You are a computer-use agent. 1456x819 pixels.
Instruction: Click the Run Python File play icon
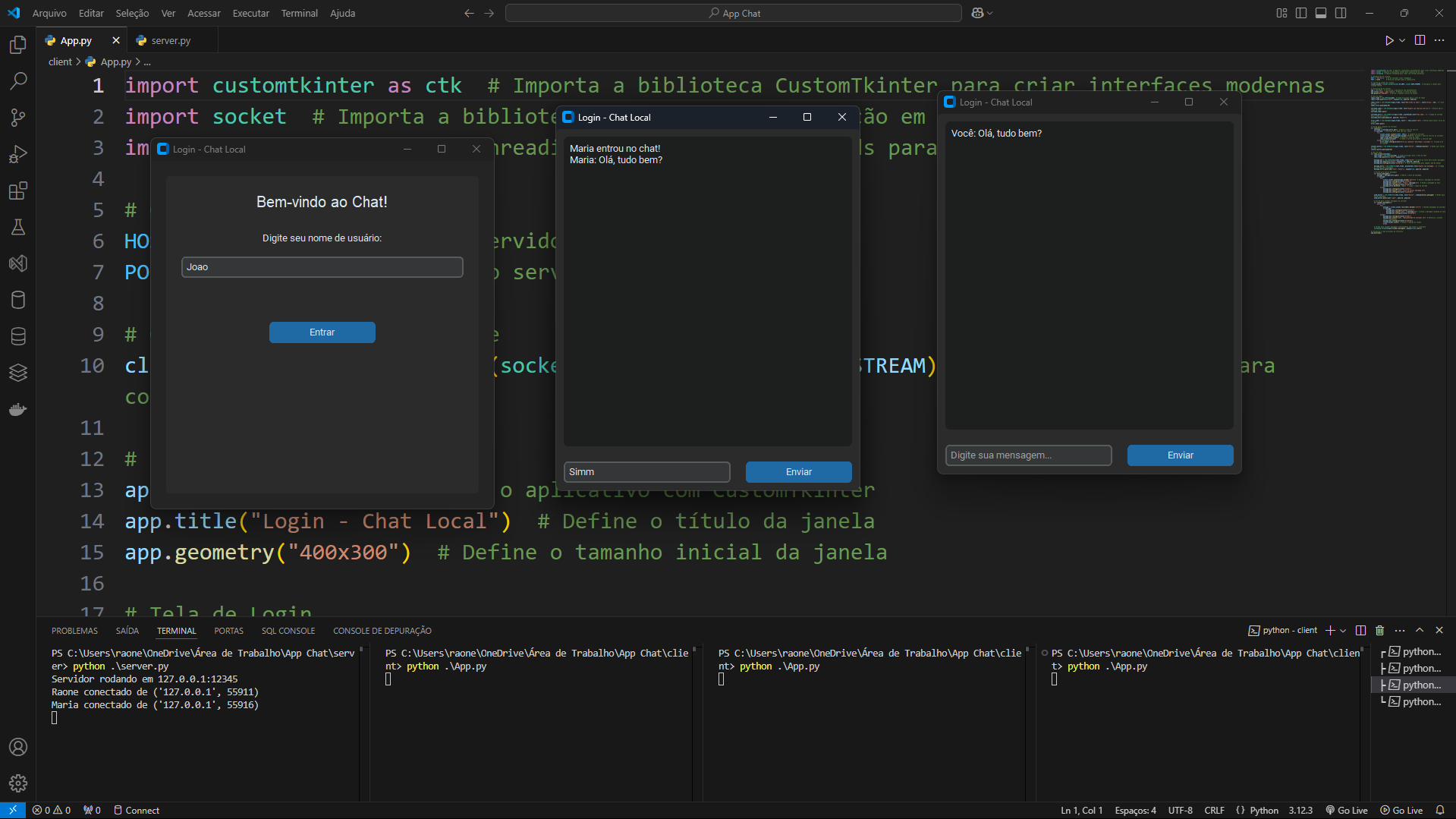tap(1388, 40)
